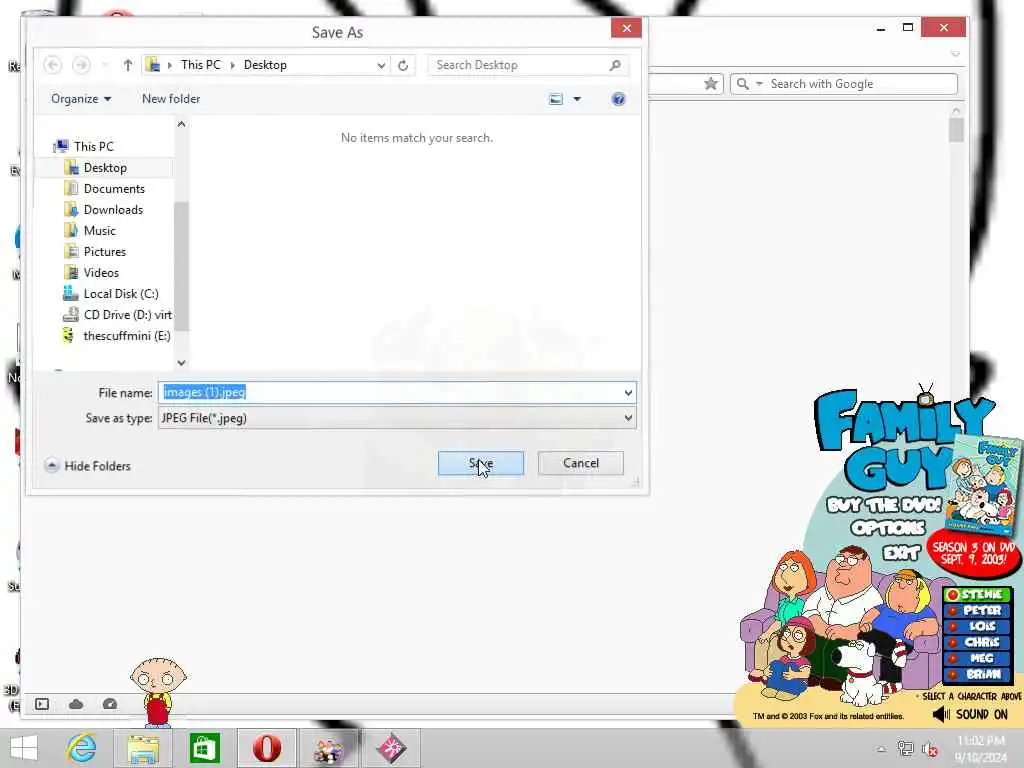Click the Forward navigation arrow
1024x768 pixels.
click(81, 65)
